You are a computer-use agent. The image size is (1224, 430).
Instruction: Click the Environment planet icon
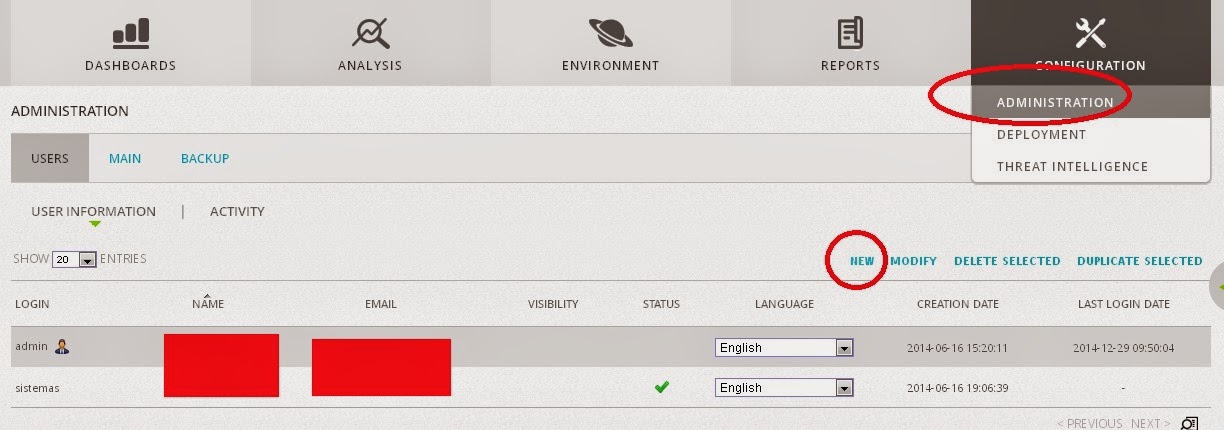click(610, 34)
